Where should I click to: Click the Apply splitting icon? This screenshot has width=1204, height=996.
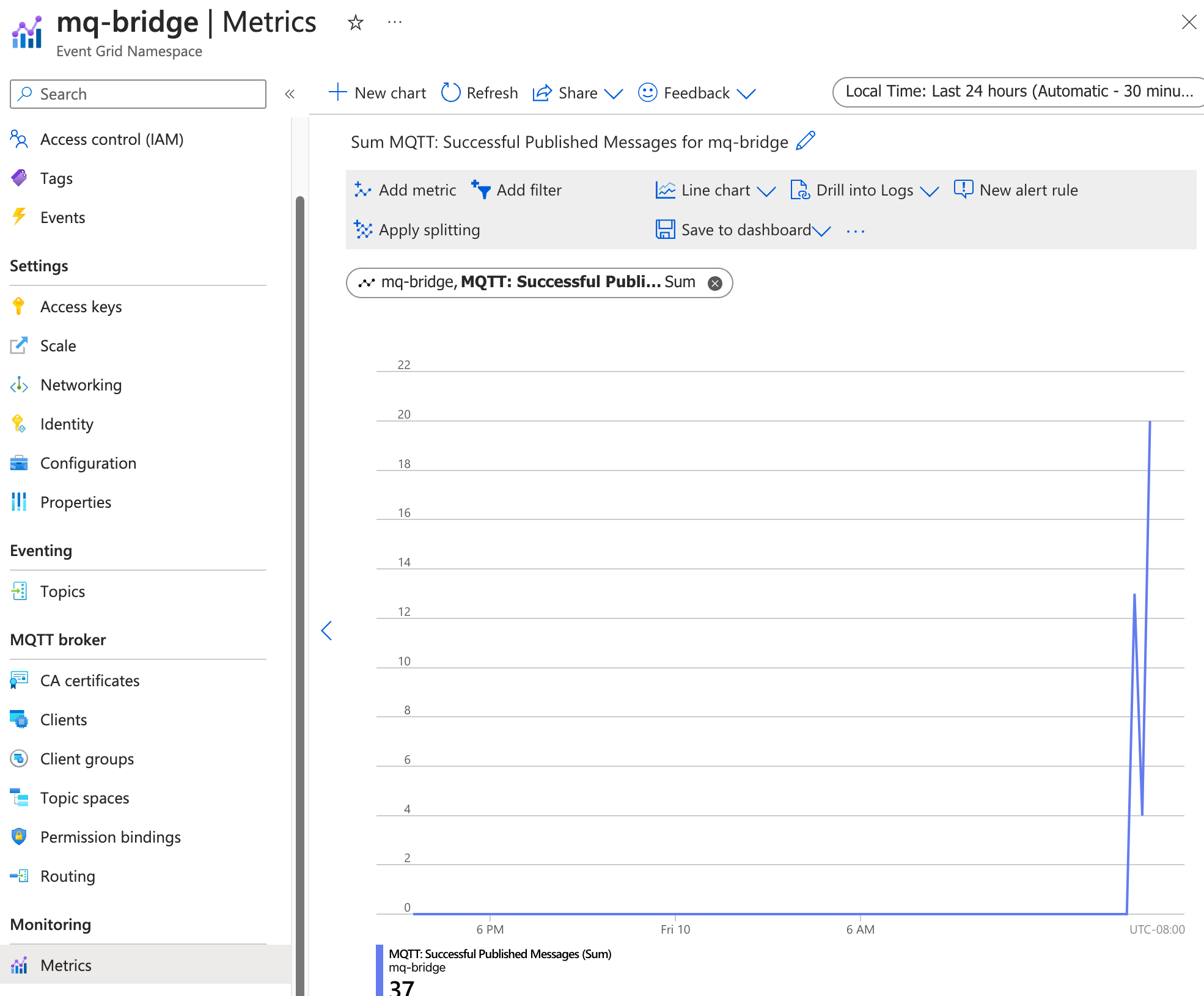363,231
